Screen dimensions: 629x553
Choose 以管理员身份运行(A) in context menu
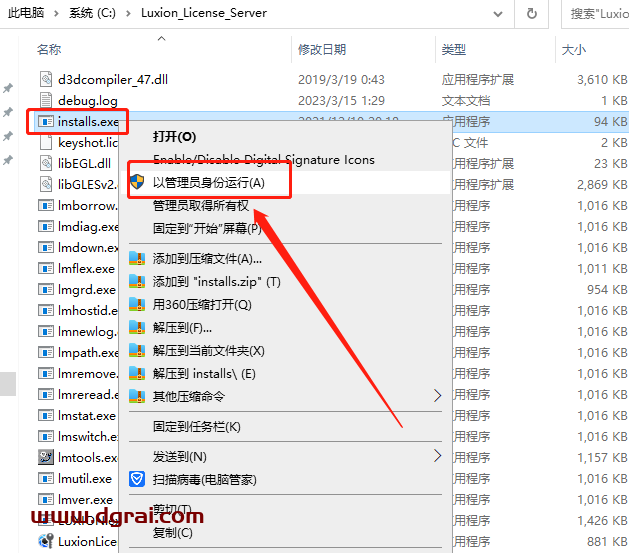[x=209, y=183]
